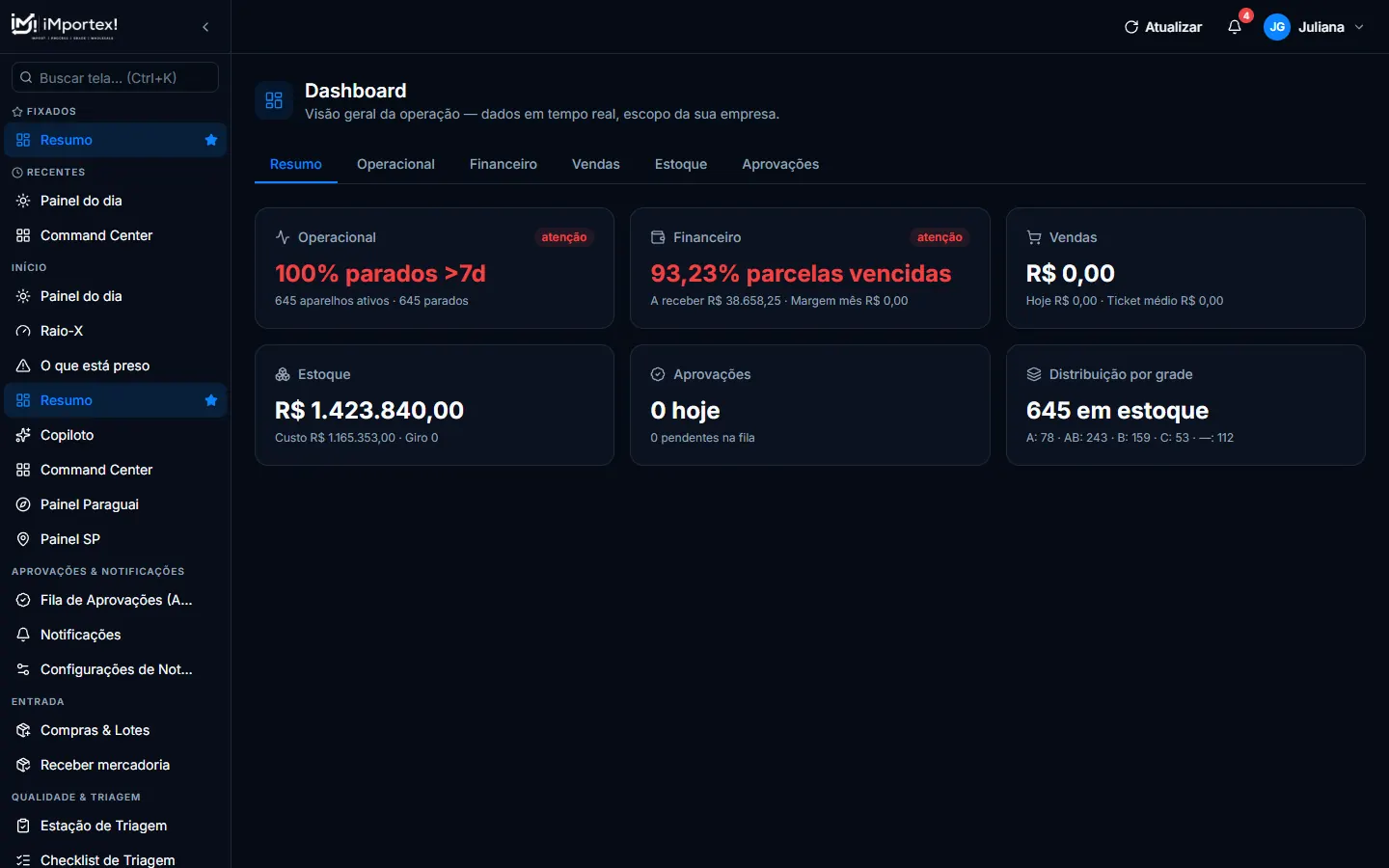Open Painel SP

(x=115, y=539)
